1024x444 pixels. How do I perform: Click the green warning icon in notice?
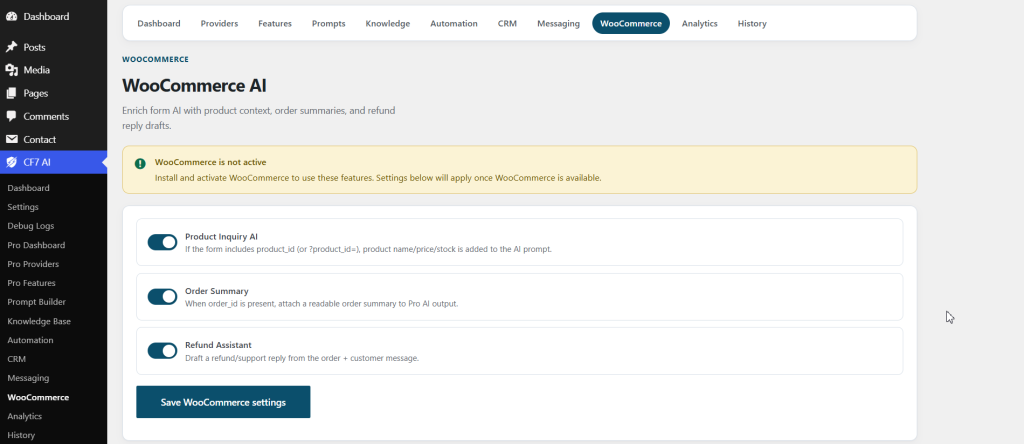pyautogui.click(x=140, y=163)
